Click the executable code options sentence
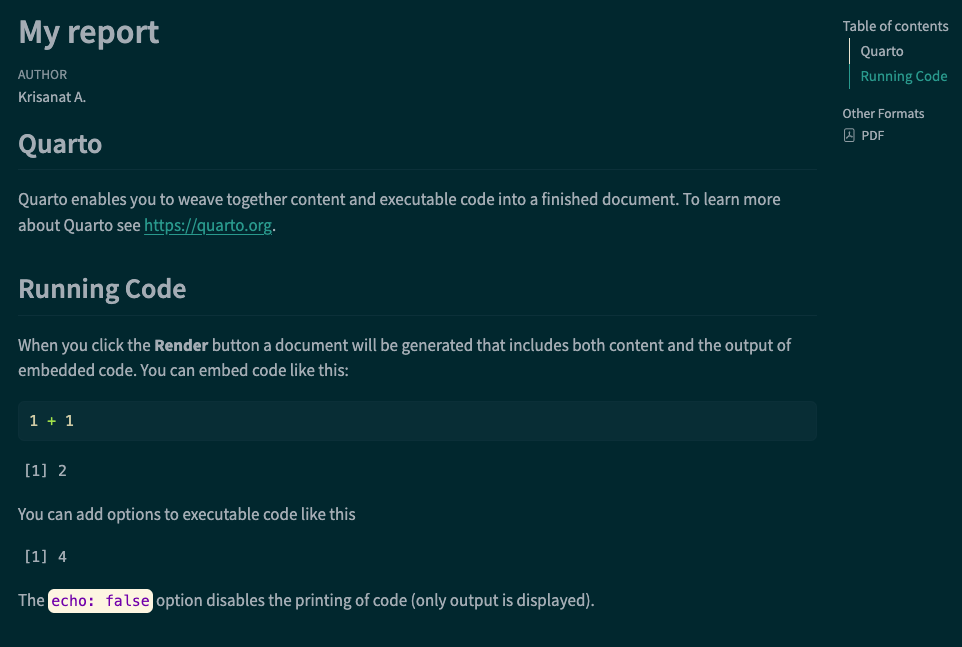This screenshot has width=962, height=647. pos(187,514)
